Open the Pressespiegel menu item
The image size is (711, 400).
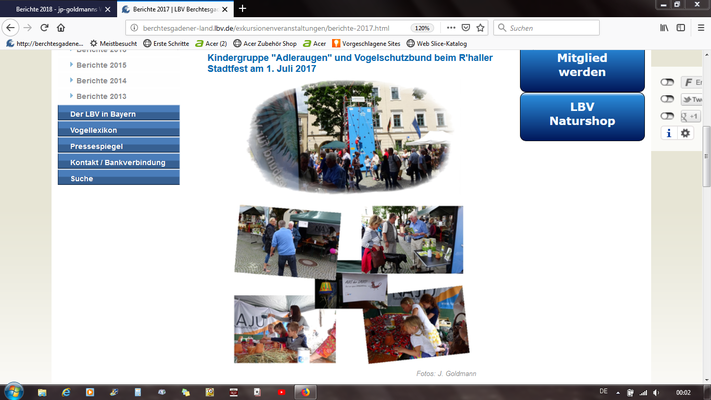119,146
